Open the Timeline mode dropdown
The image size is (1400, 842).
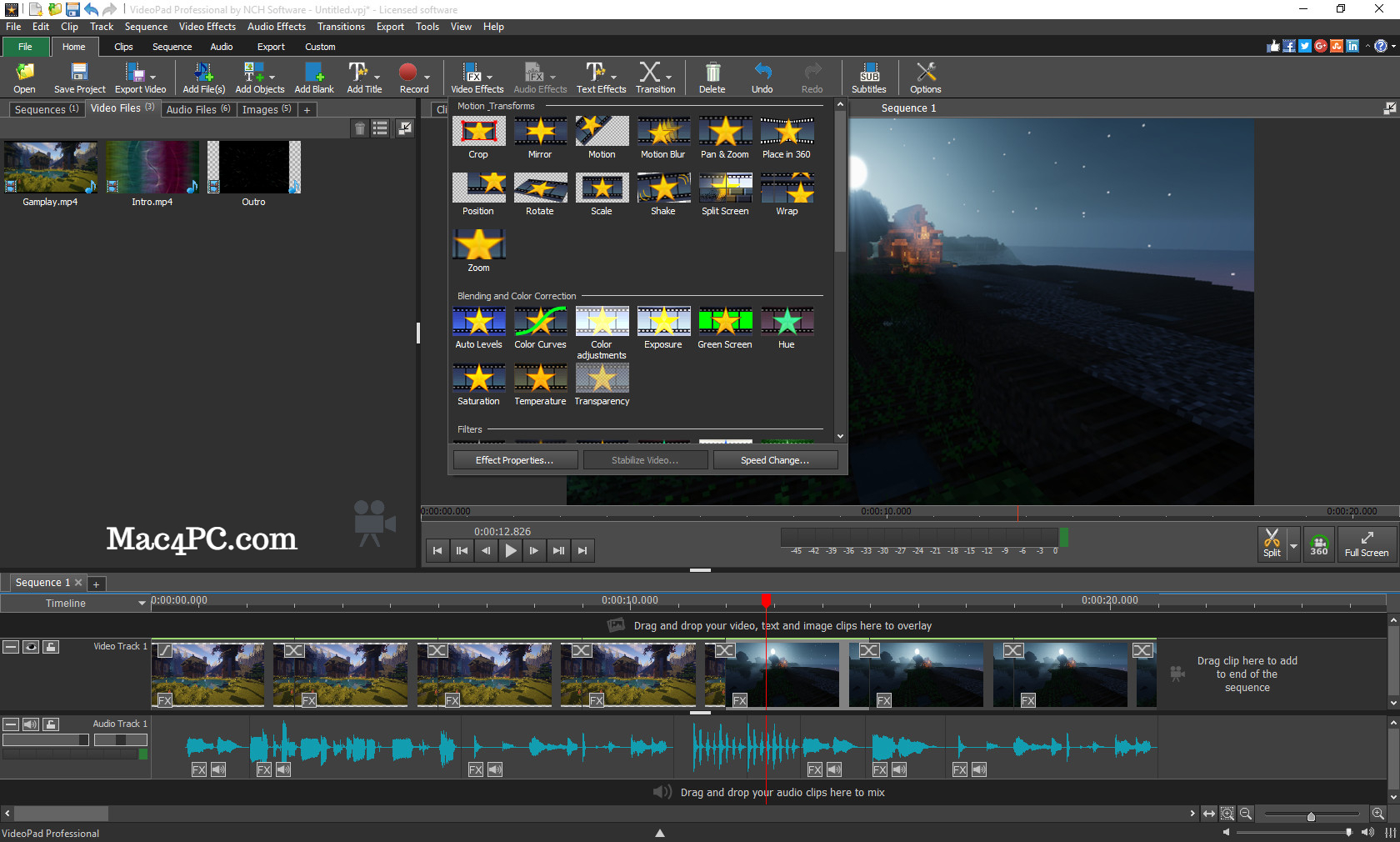click(x=74, y=603)
